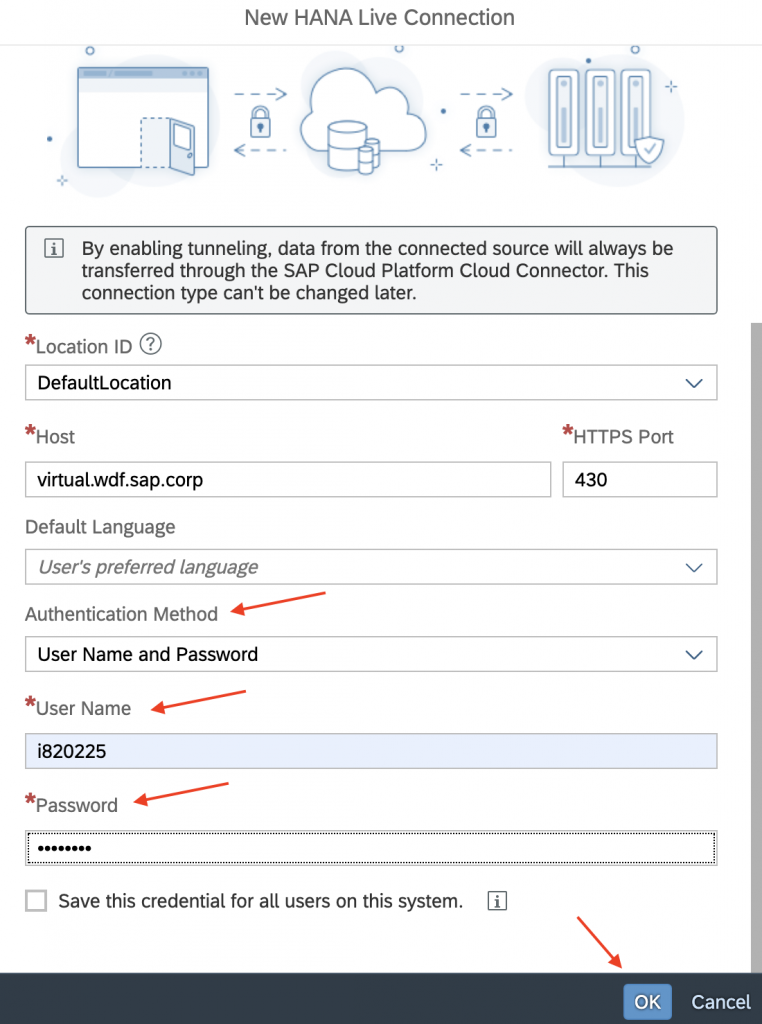This screenshot has height=1024, width=762.
Task: Click the dialog's vertical scrollbar
Action: tap(756, 647)
